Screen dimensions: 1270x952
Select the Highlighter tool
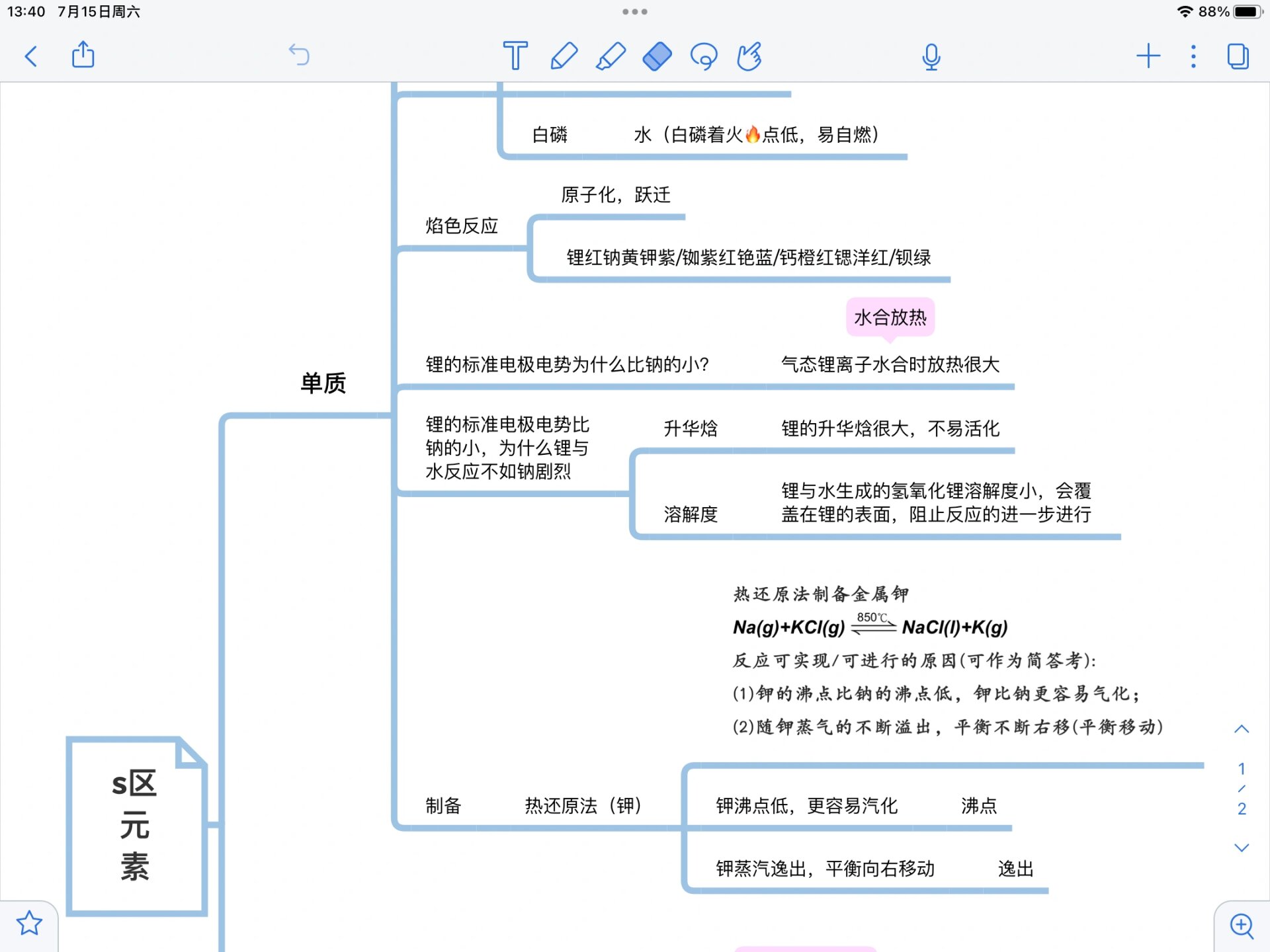pos(611,56)
